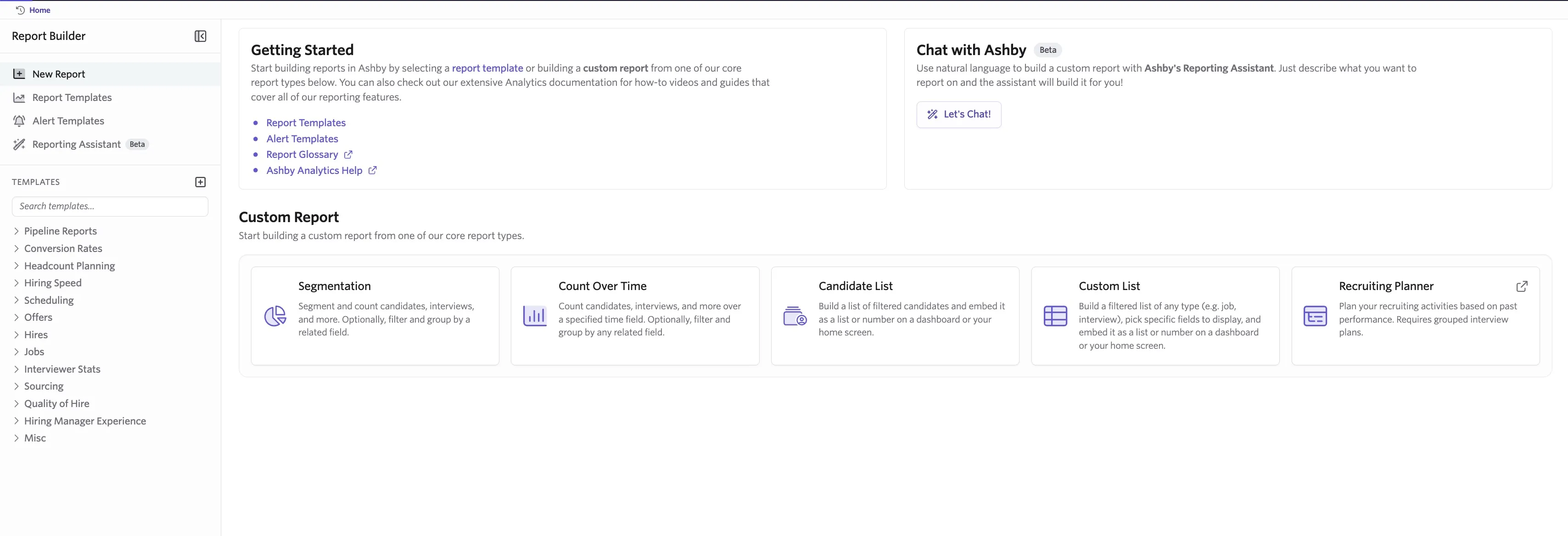Select New Report in the sidebar

(x=110, y=73)
